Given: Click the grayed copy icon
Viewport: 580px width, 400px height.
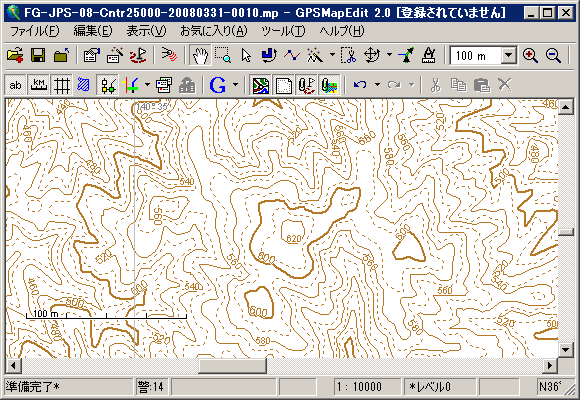Looking at the screenshot, I should pyautogui.click(x=459, y=85).
